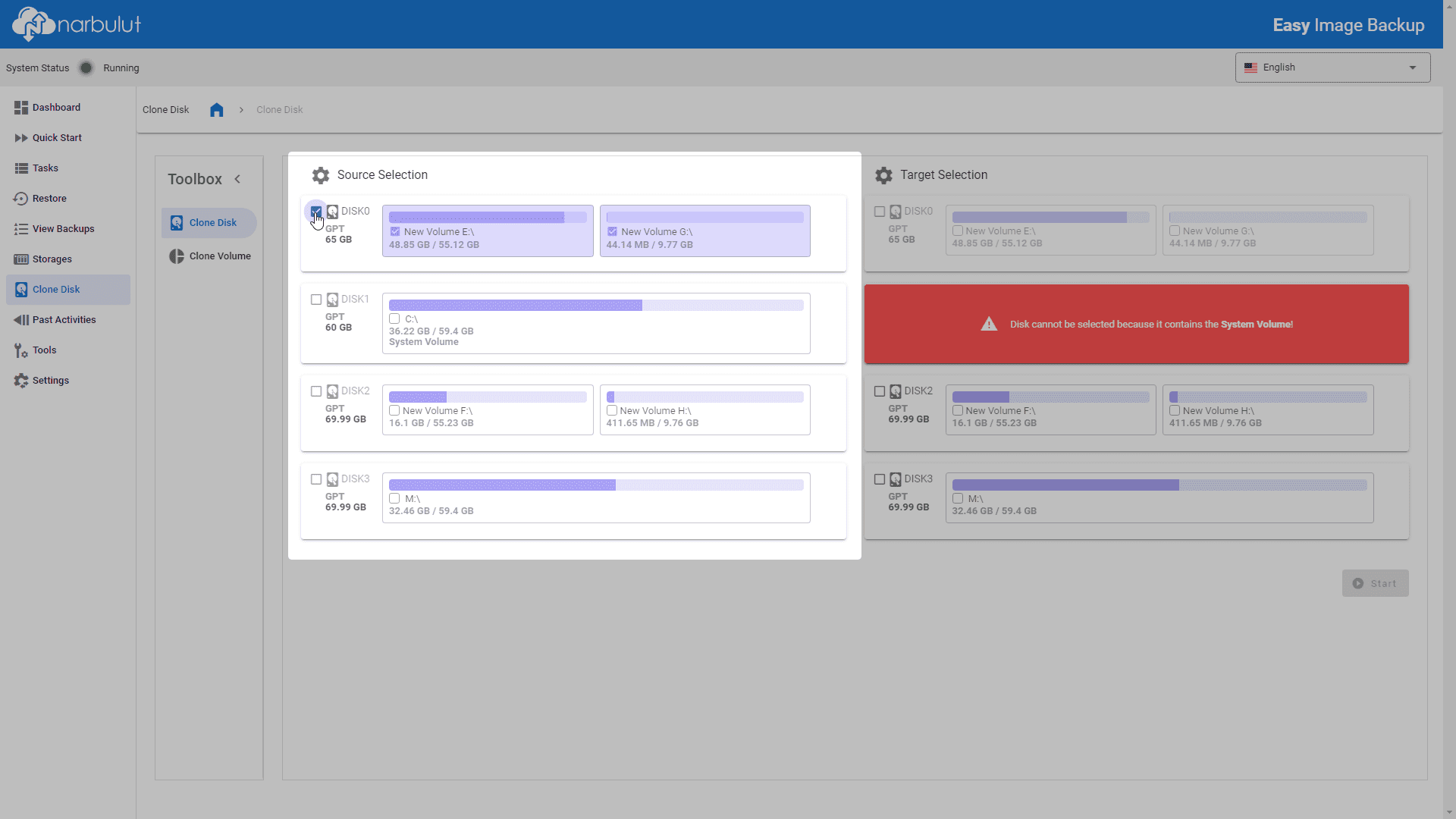Screen dimensions: 1456x819
Task: Click the C:\ volume usage bar
Action: pos(596,306)
